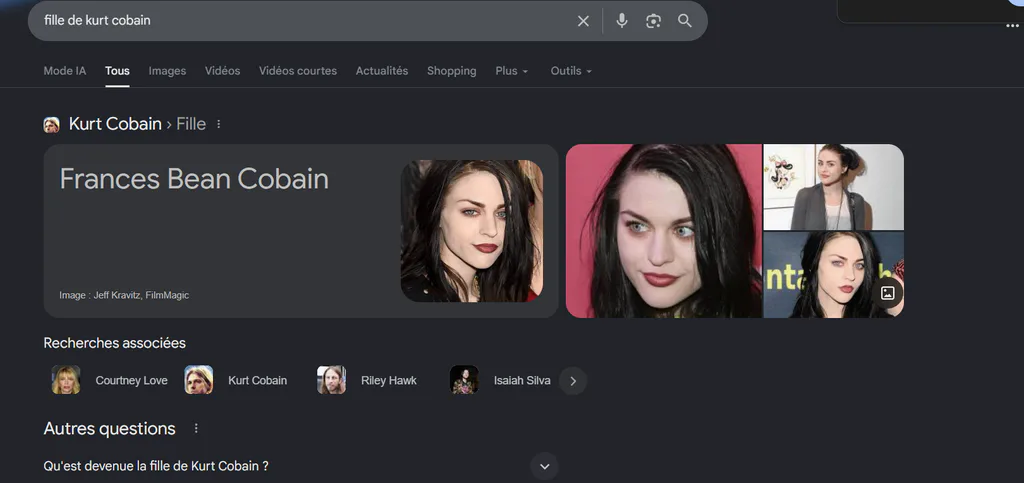Open Google Lens image search icon
1024x483 pixels.
pyautogui.click(x=653, y=21)
